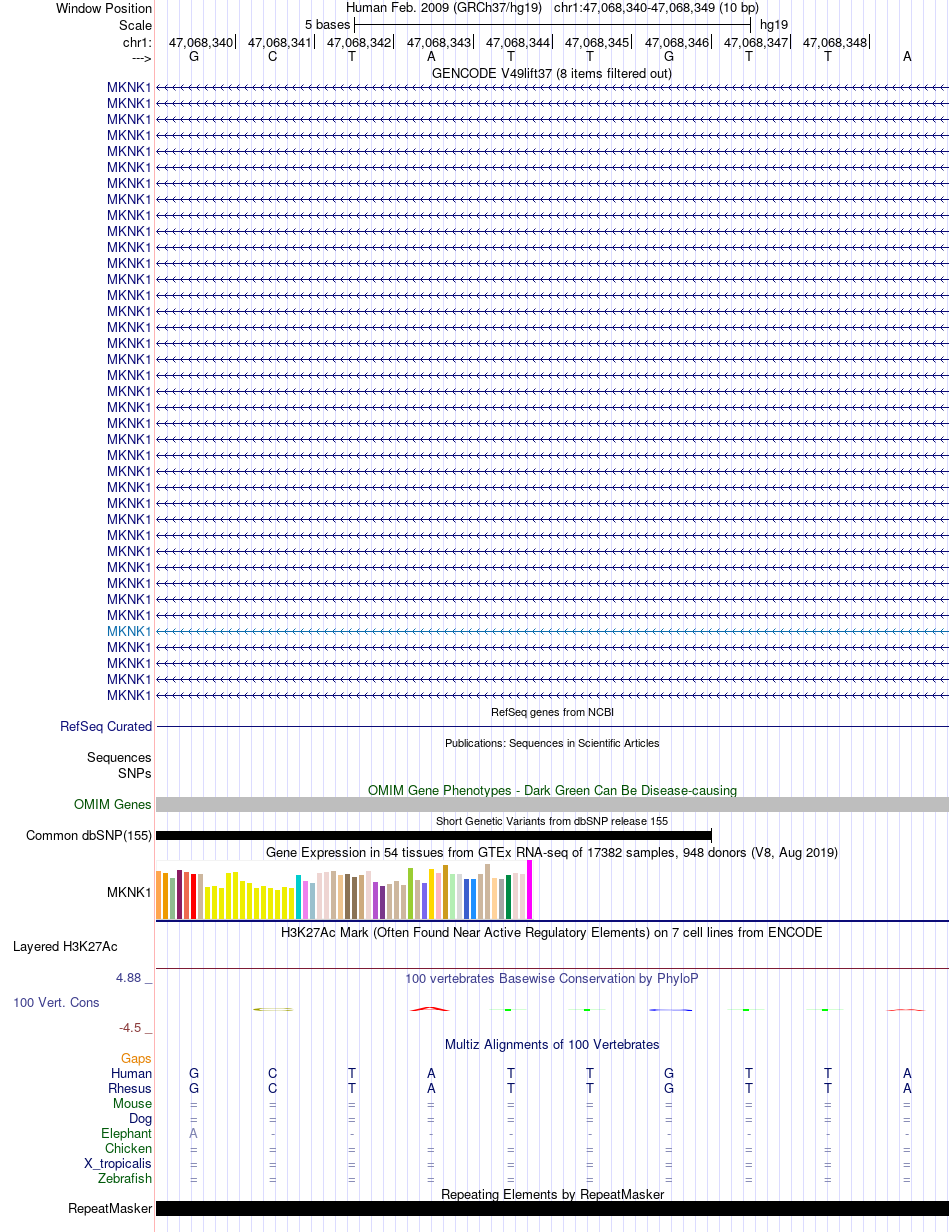
Task: Select the Chicken alignment row label
Action: tap(129, 1149)
